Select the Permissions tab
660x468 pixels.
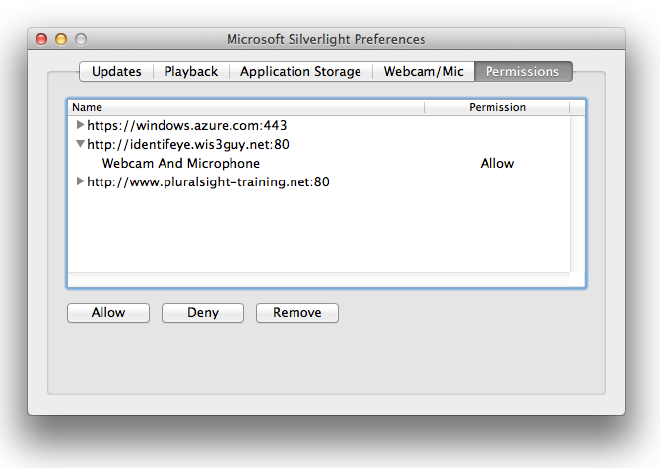click(523, 72)
